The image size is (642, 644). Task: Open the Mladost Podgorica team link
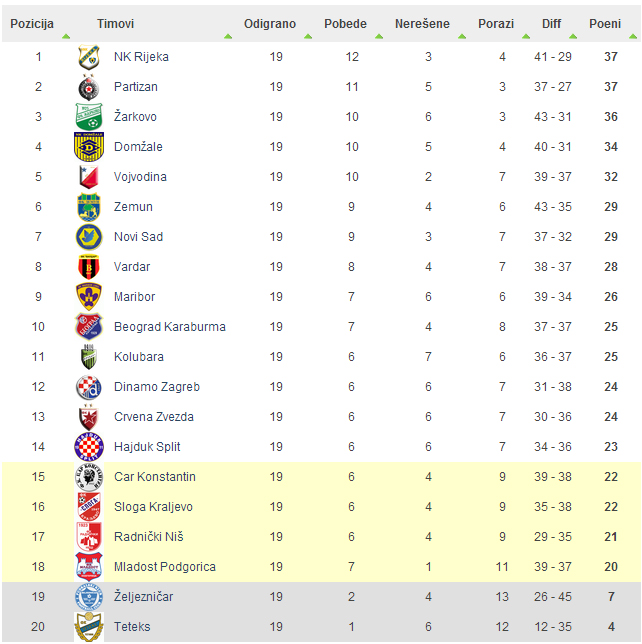tap(165, 567)
